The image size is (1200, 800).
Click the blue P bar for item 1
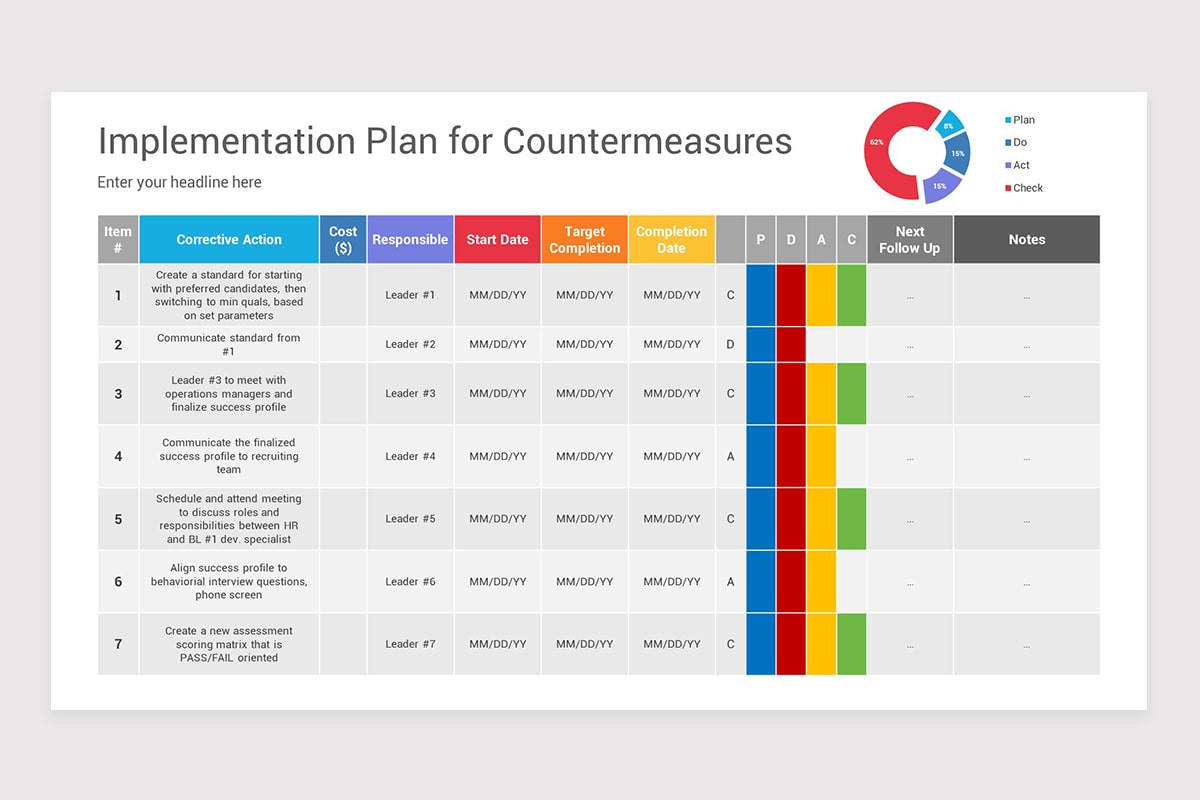[761, 295]
